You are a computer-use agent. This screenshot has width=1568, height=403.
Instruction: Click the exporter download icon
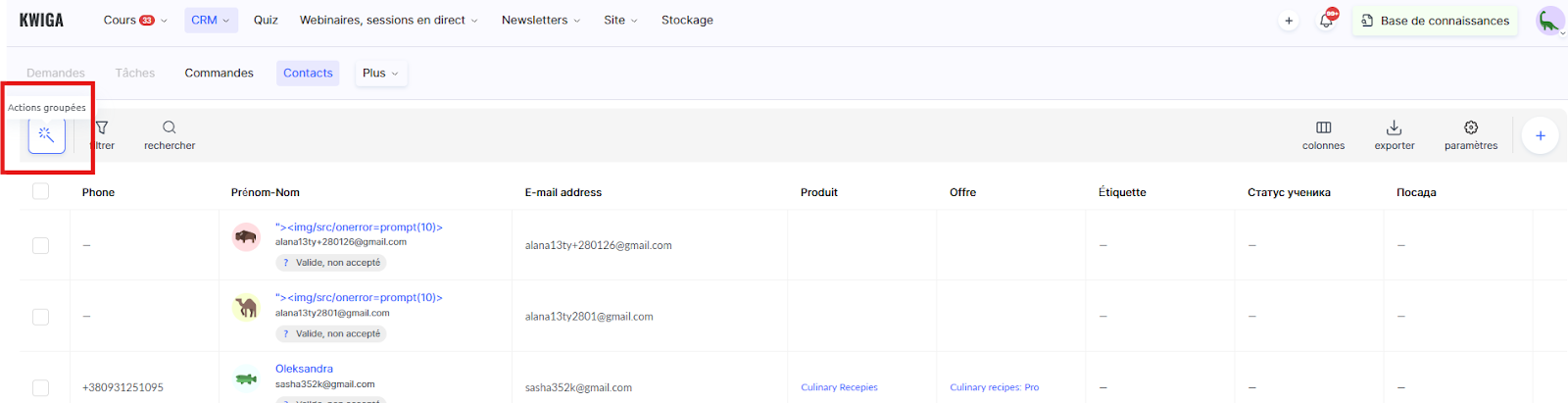pyautogui.click(x=1394, y=127)
